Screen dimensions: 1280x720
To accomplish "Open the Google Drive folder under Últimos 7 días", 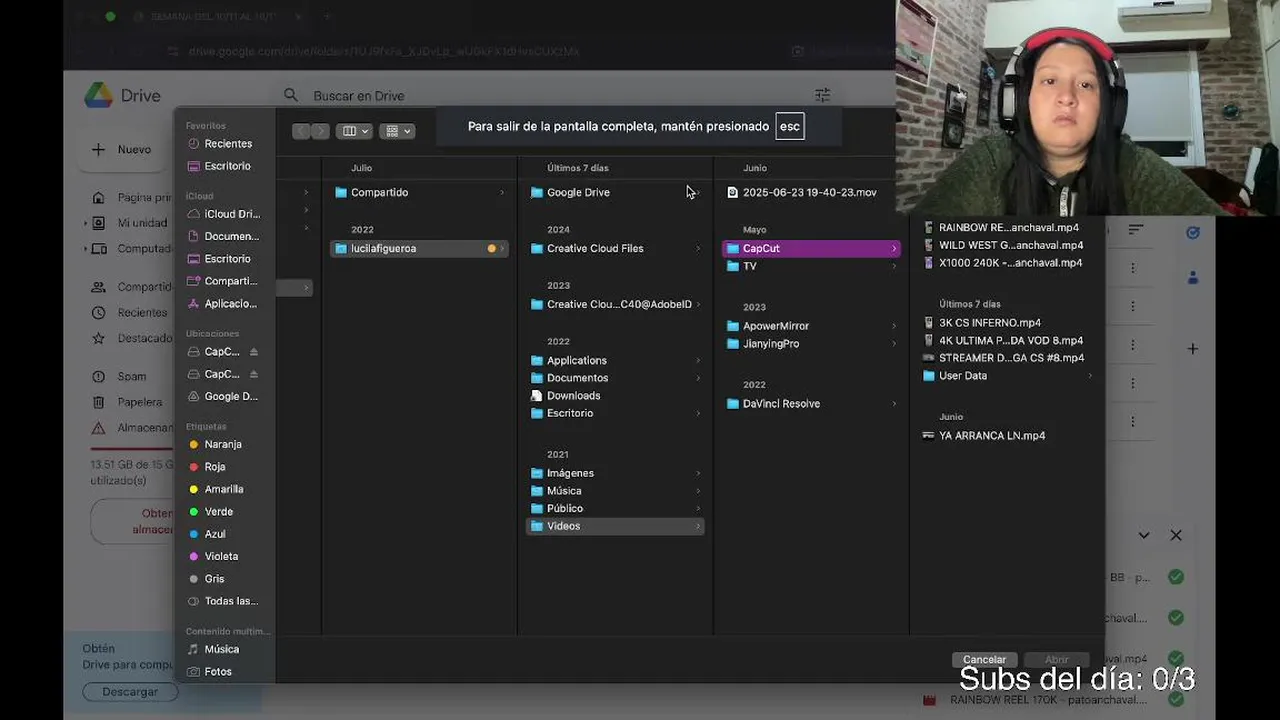I will (615, 192).
